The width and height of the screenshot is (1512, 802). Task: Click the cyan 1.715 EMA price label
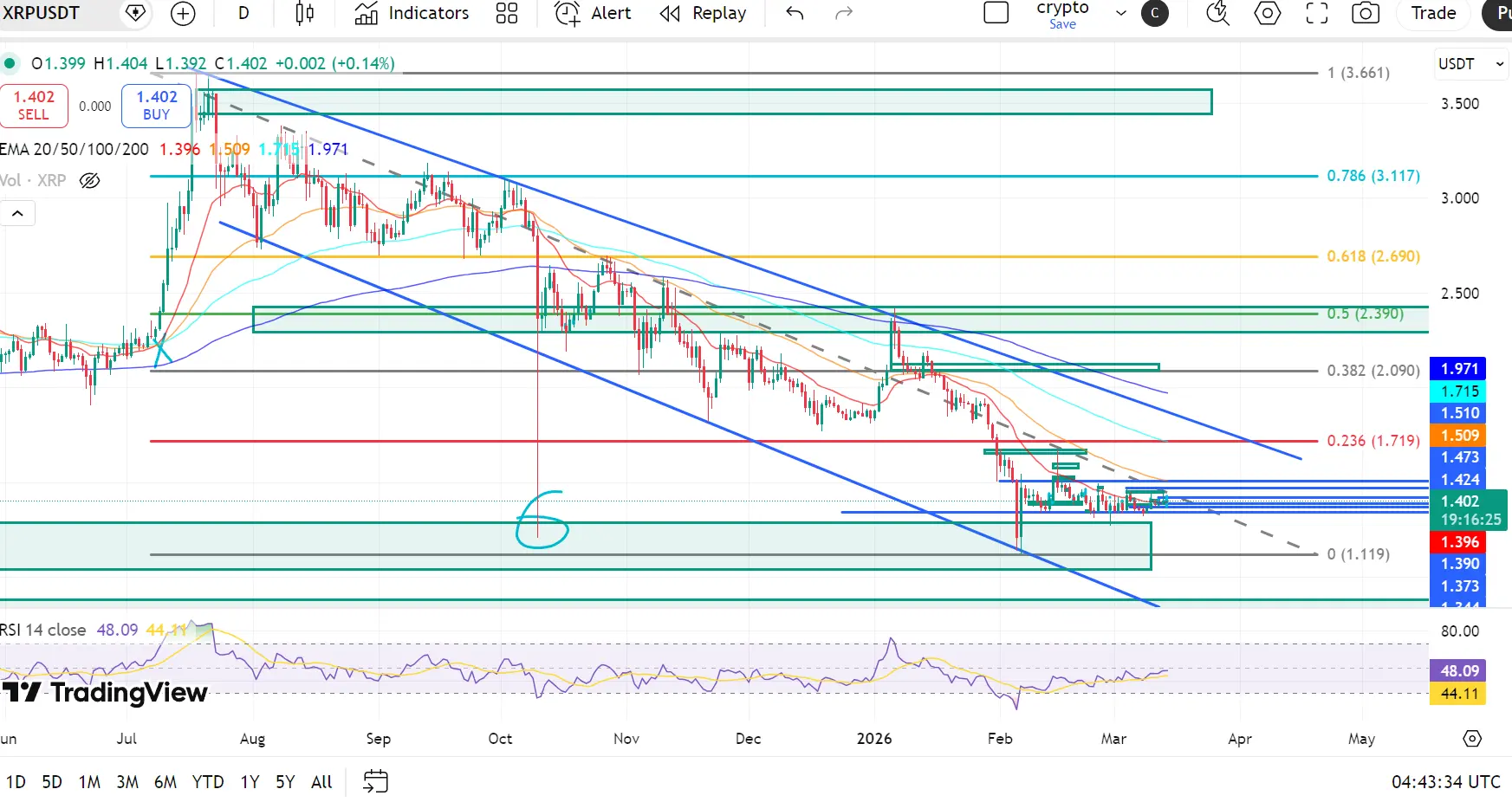tap(1459, 391)
